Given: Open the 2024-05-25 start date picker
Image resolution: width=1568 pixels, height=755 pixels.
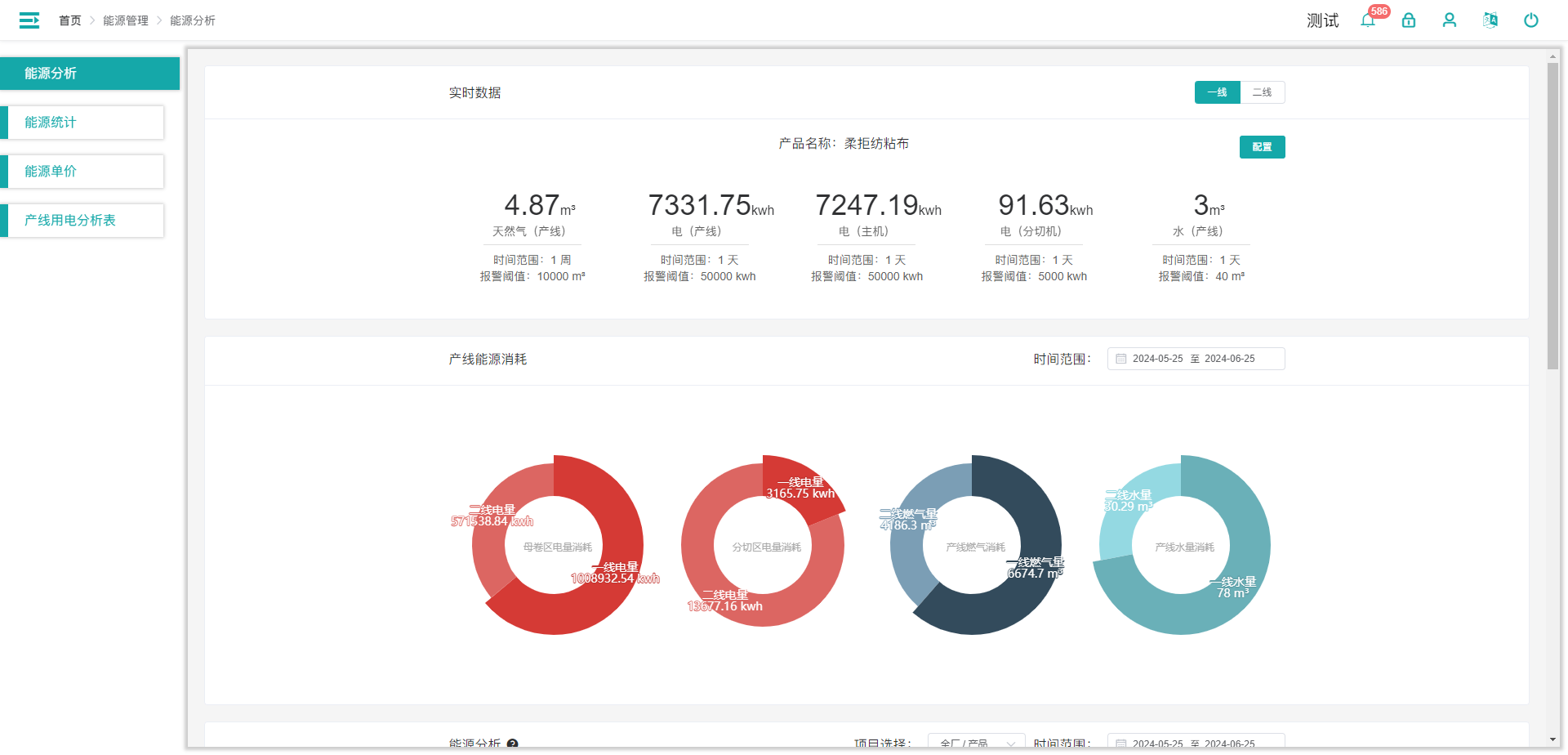Looking at the screenshot, I should tap(1157, 359).
